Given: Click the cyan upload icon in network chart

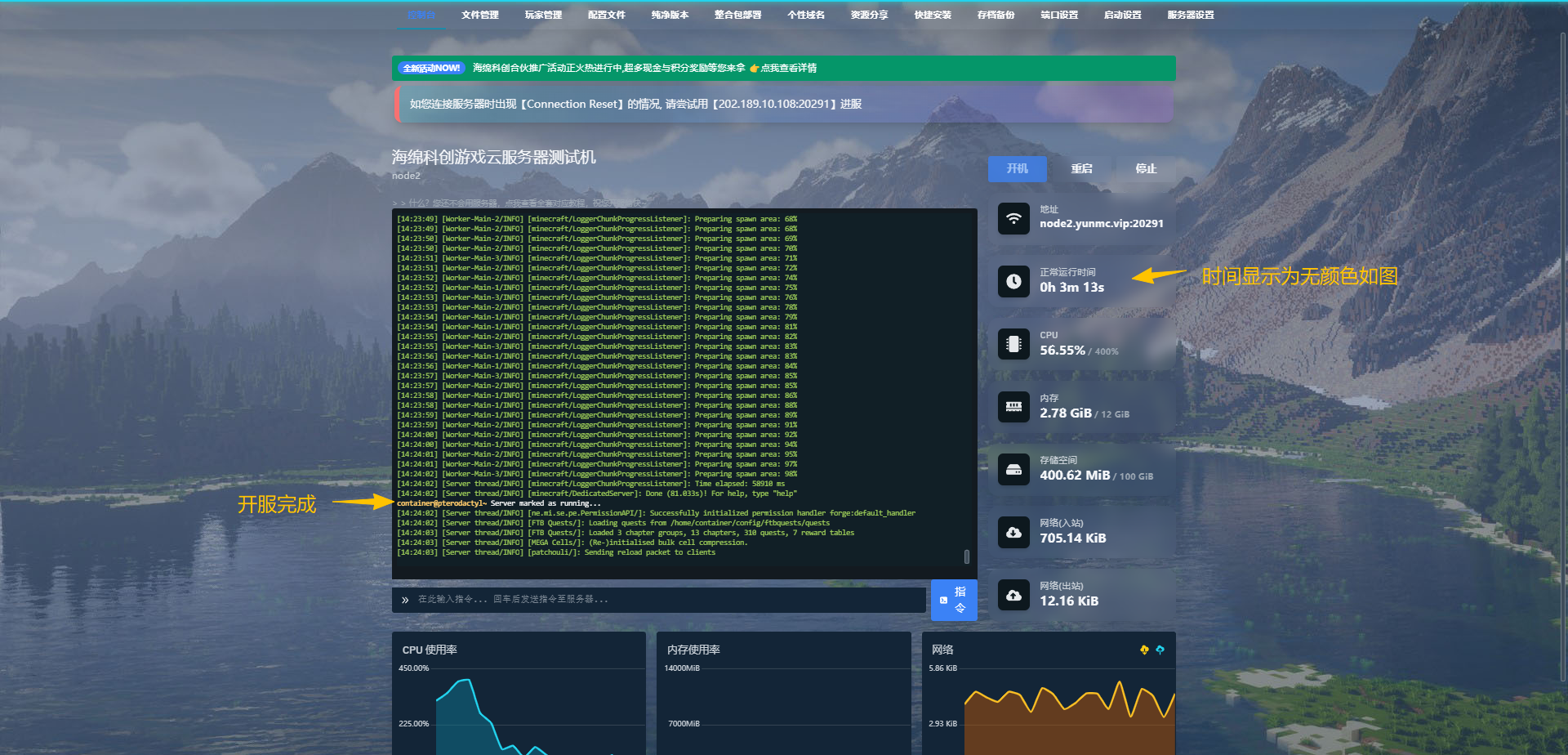Looking at the screenshot, I should (1160, 650).
